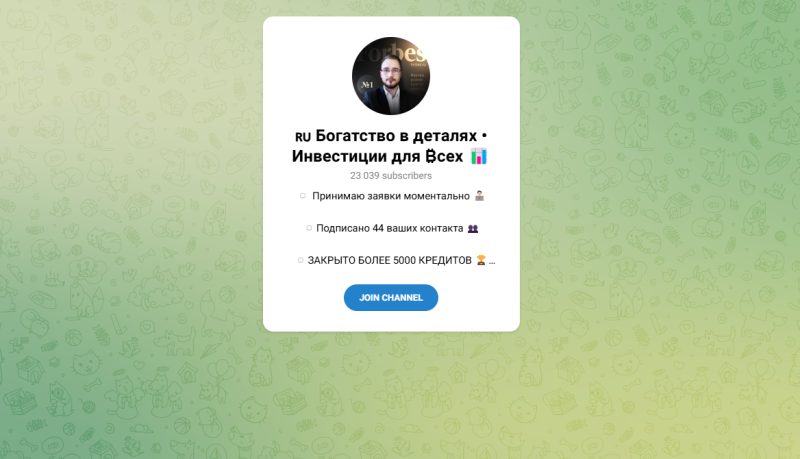Click the bar chart emoji in the title
This screenshot has height=459, width=800.
point(479,156)
